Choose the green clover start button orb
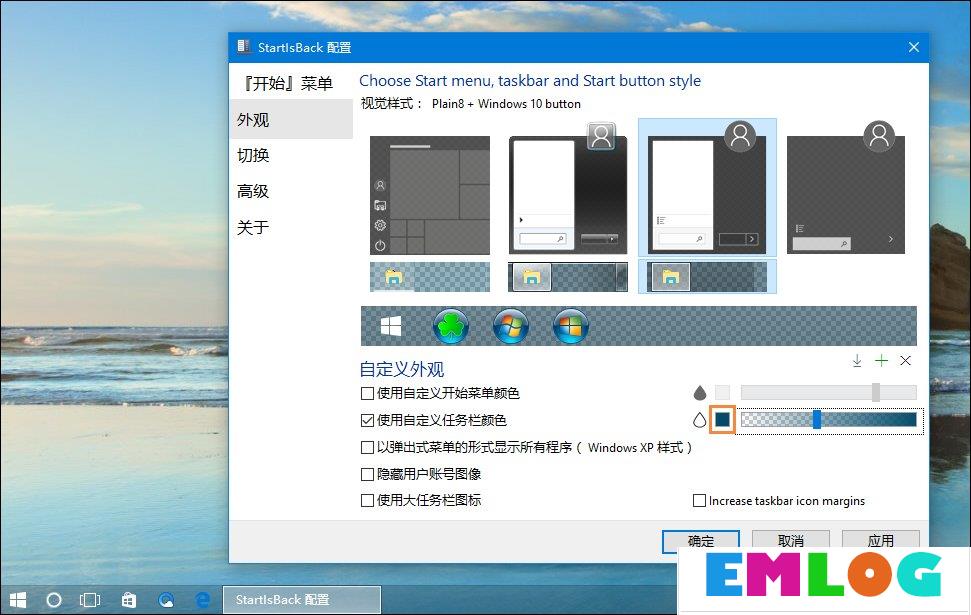The image size is (971, 615). 451,326
